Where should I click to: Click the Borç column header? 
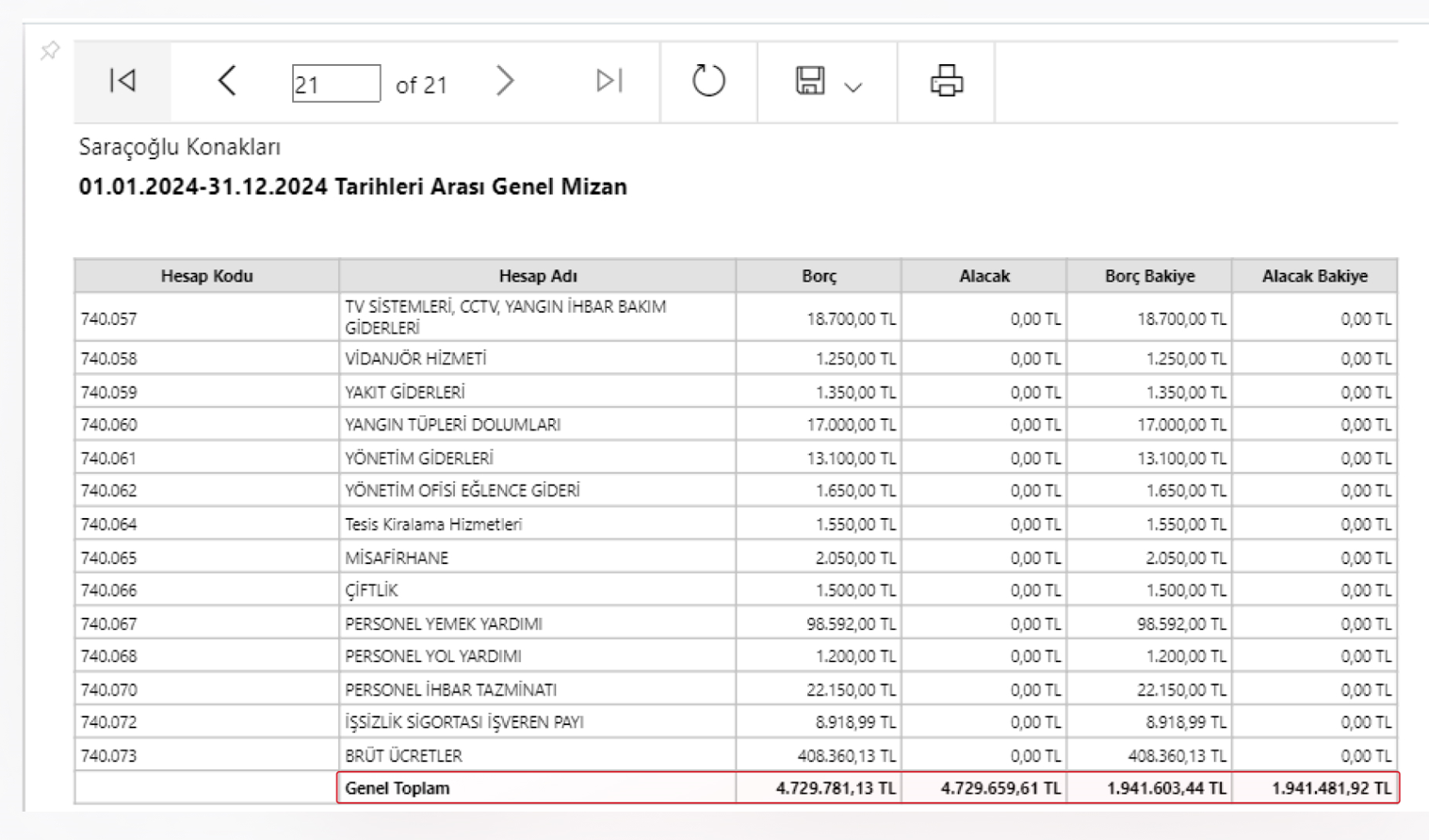coord(819,276)
